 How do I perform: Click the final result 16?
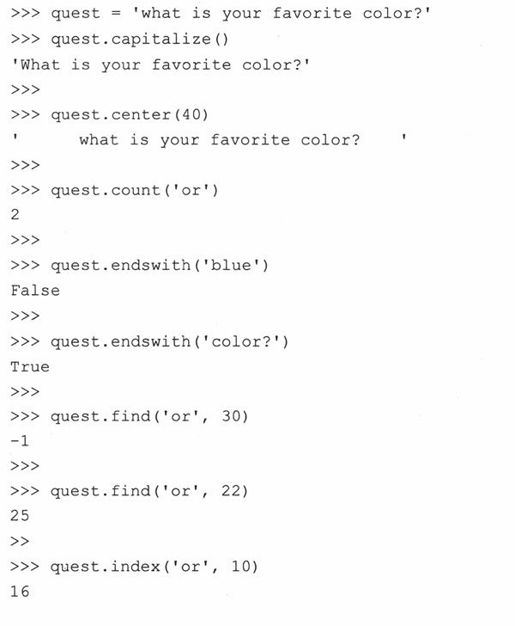(20, 592)
